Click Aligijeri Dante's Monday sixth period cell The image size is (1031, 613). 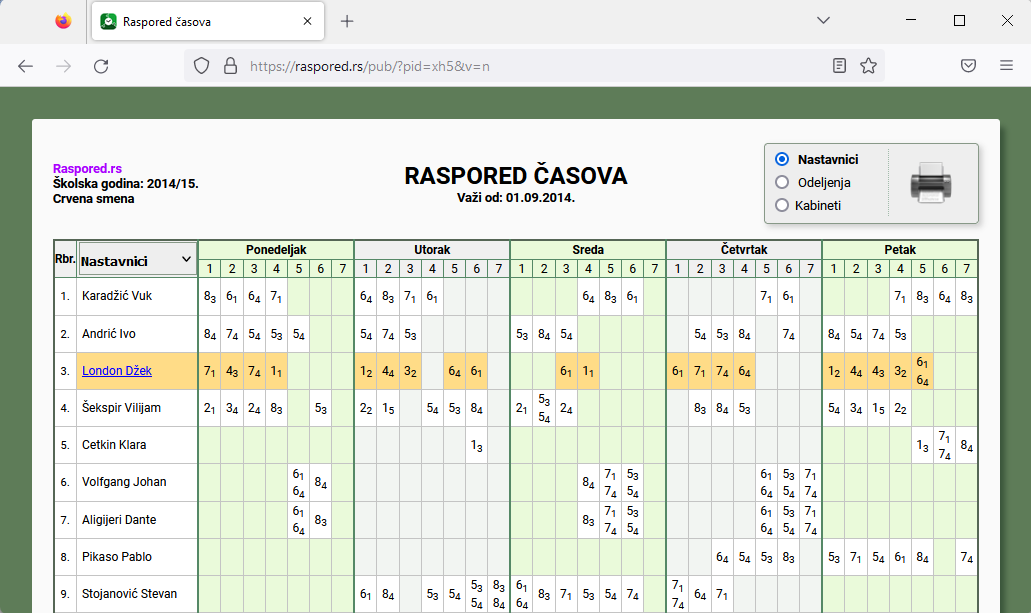pyautogui.click(x=320, y=520)
